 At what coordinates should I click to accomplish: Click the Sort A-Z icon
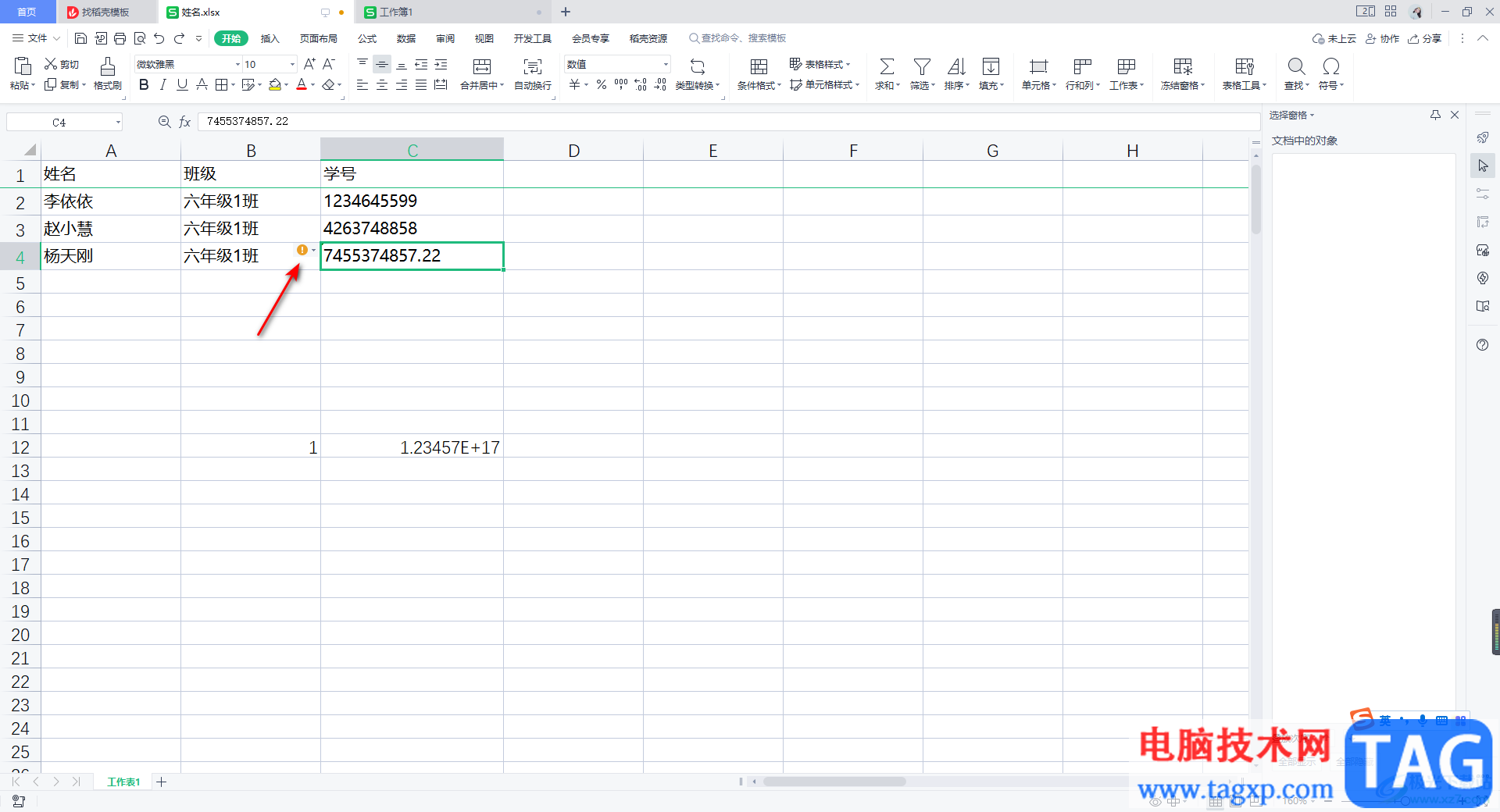point(956,66)
